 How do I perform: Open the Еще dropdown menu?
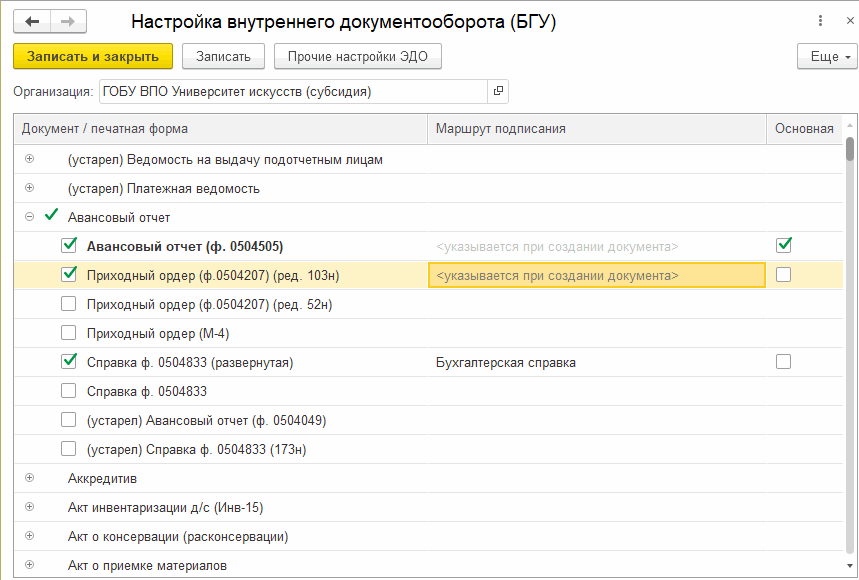point(826,57)
